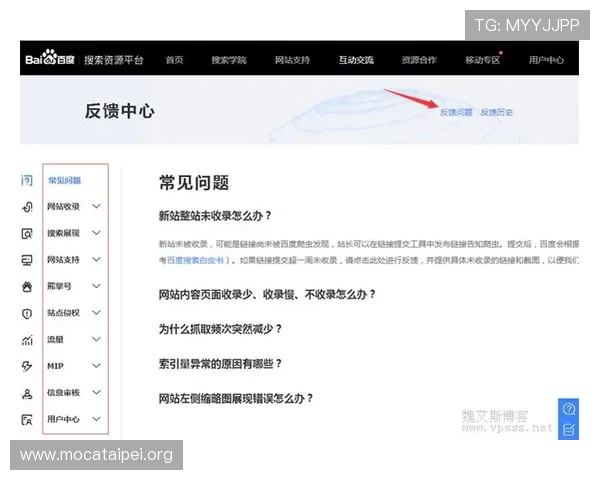600x480 pixels.
Task: Open the blue help chat floating icon
Action: [569, 409]
